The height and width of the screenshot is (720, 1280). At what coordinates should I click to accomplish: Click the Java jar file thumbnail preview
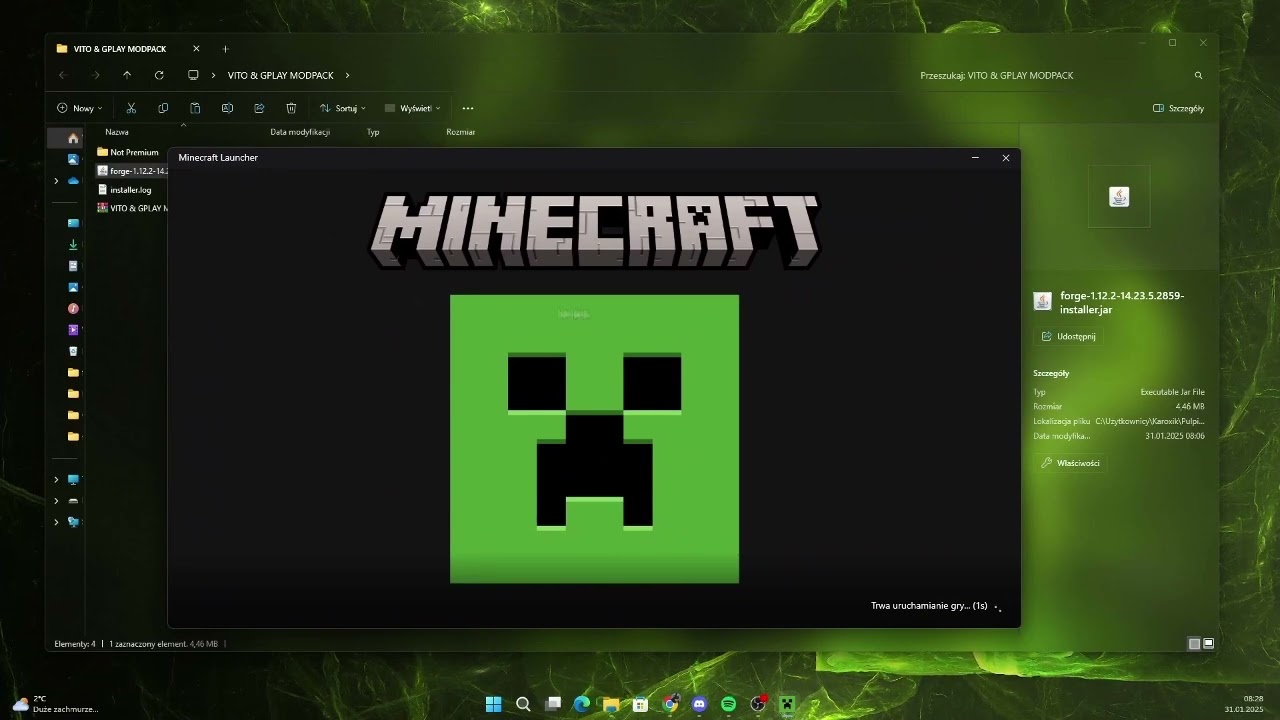(x=1119, y=197)
